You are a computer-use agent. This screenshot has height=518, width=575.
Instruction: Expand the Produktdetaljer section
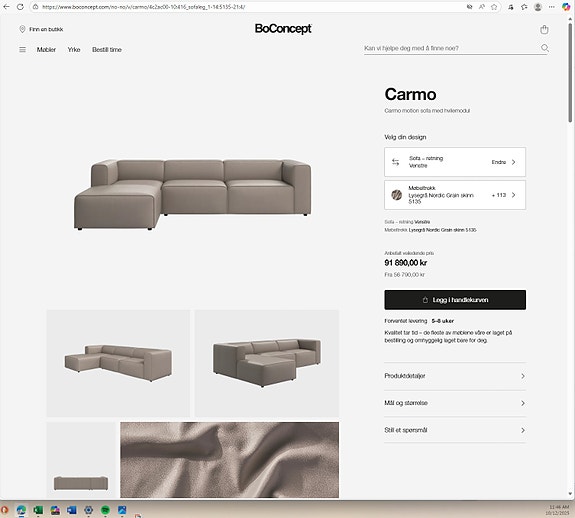(455, 376)
